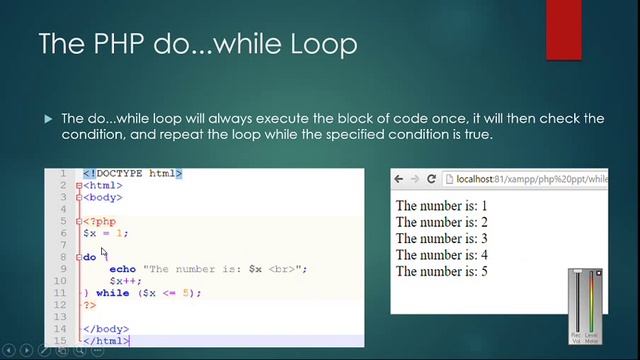Click output 'The number is: 5'

click(x=441, y=271)
